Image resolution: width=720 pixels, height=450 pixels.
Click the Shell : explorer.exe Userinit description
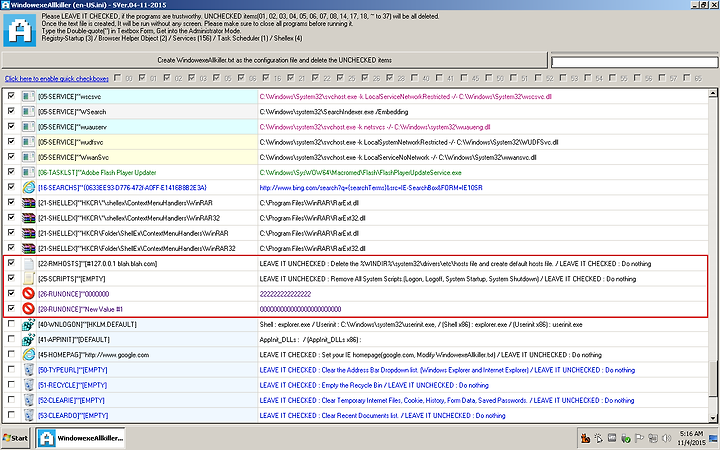pos(421,325)
